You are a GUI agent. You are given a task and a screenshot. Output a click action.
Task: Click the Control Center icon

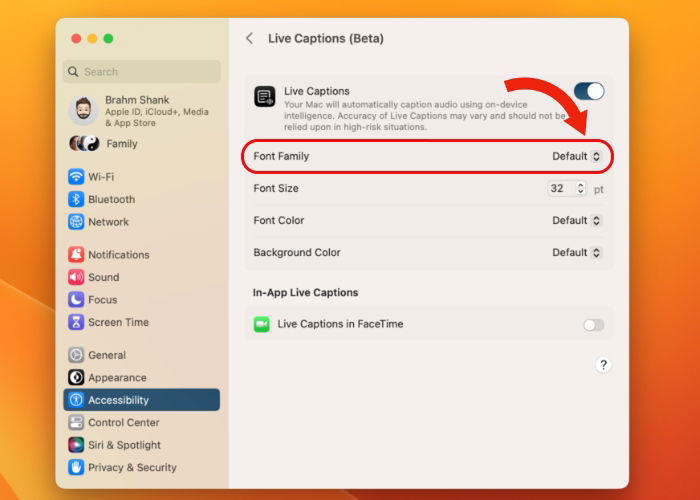coord(76,422)
